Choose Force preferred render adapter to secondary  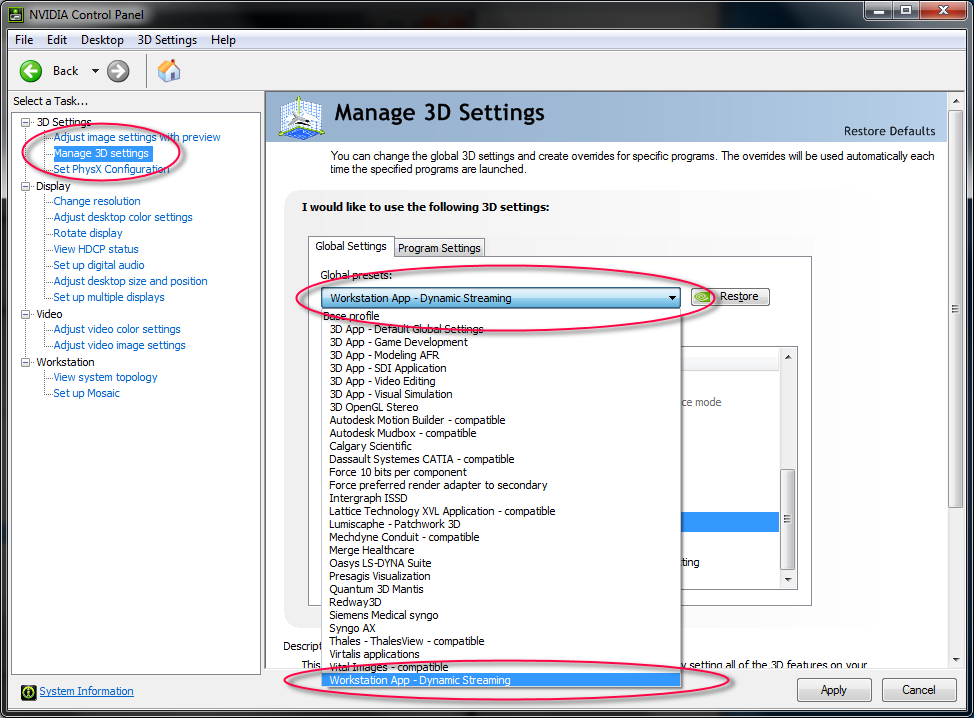click(501, 486)
